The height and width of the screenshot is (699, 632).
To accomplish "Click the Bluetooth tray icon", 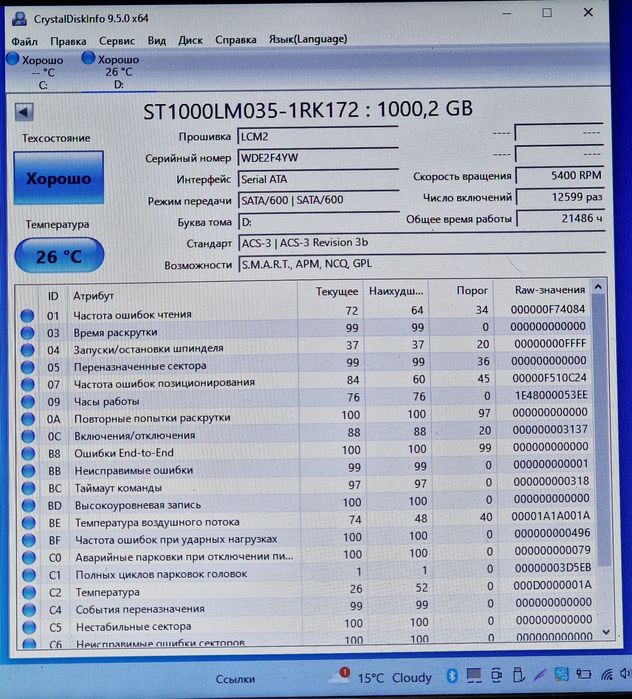I will 452,676.
